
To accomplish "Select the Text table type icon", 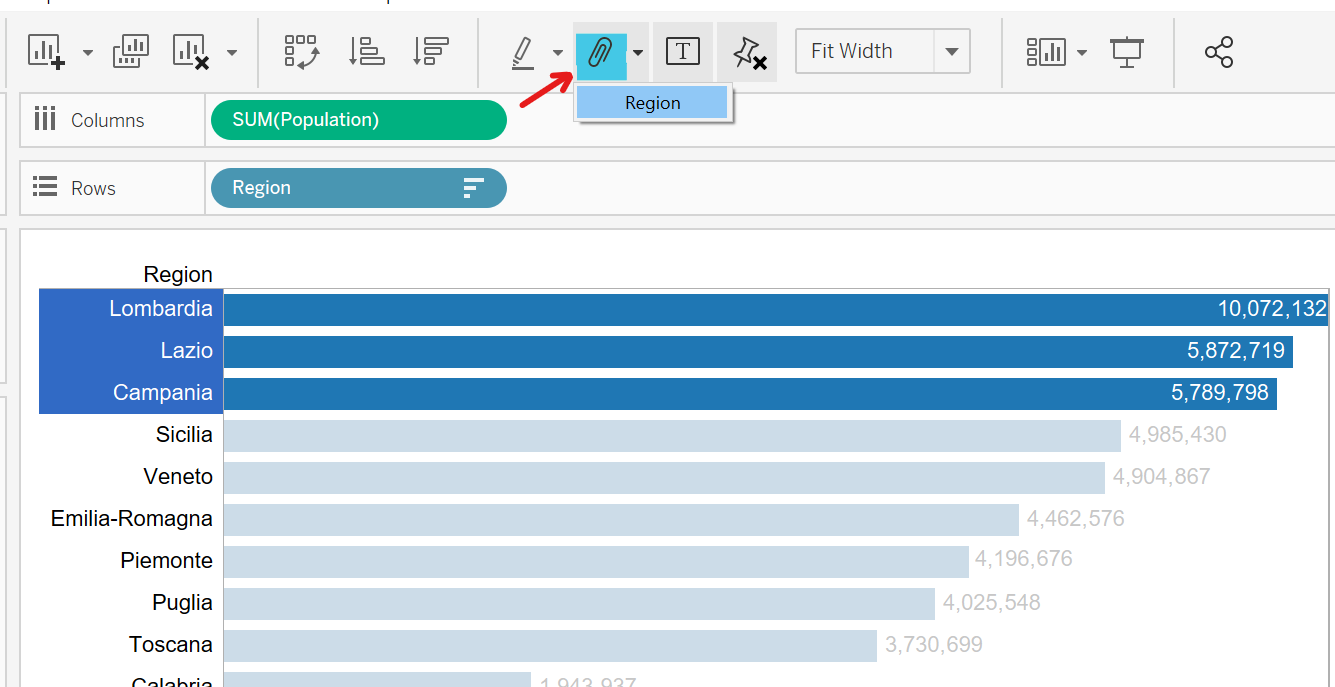I will [x=682, y=52].
